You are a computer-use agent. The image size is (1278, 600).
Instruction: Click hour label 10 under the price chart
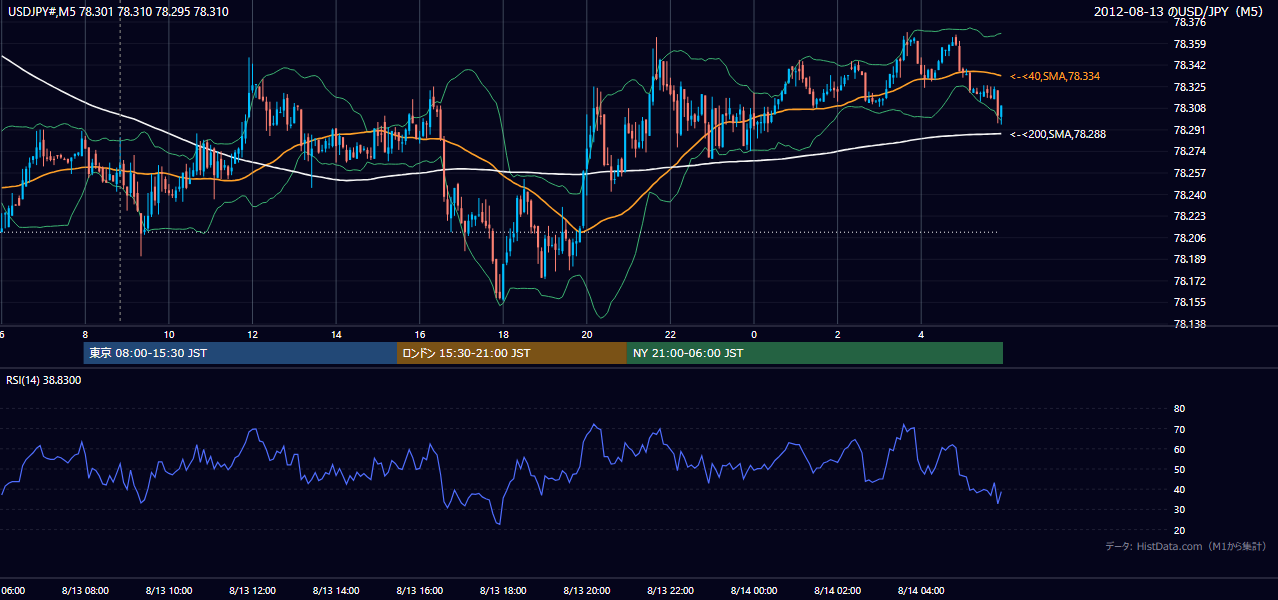tap(169, 334)
